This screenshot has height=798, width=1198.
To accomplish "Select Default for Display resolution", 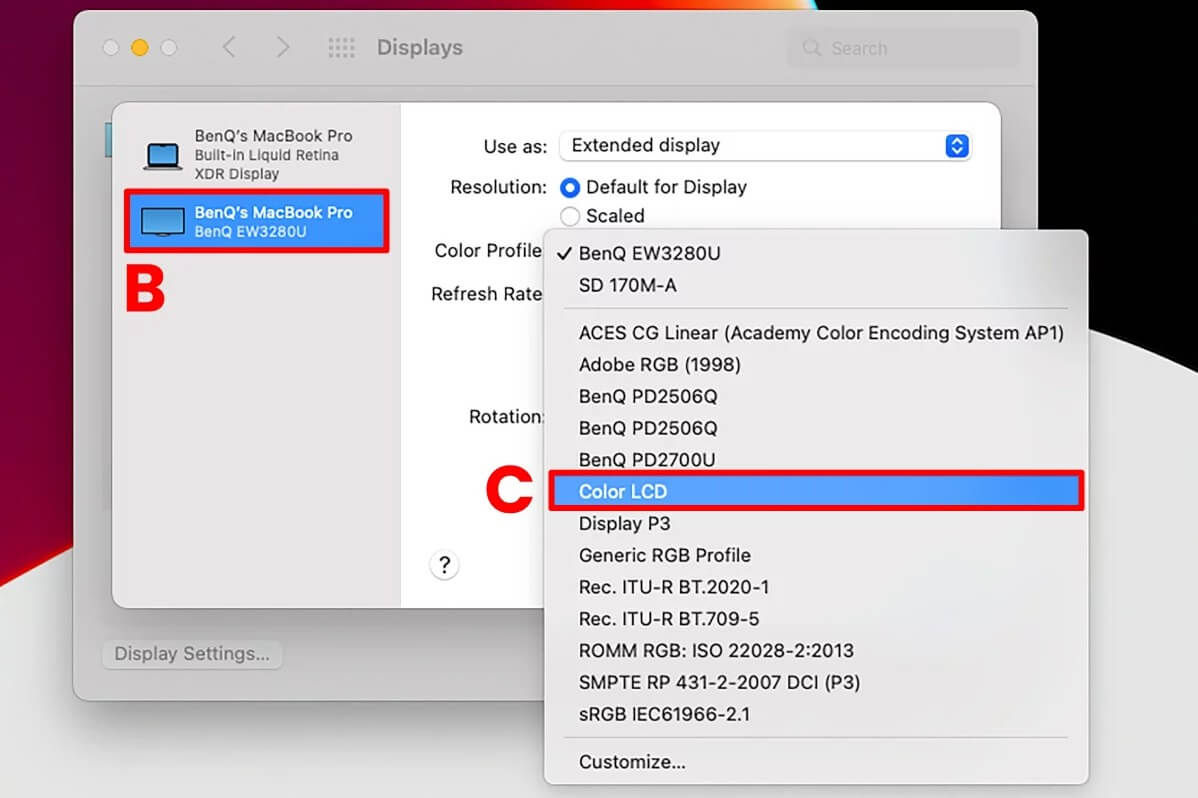I will [x=570, y=187].
